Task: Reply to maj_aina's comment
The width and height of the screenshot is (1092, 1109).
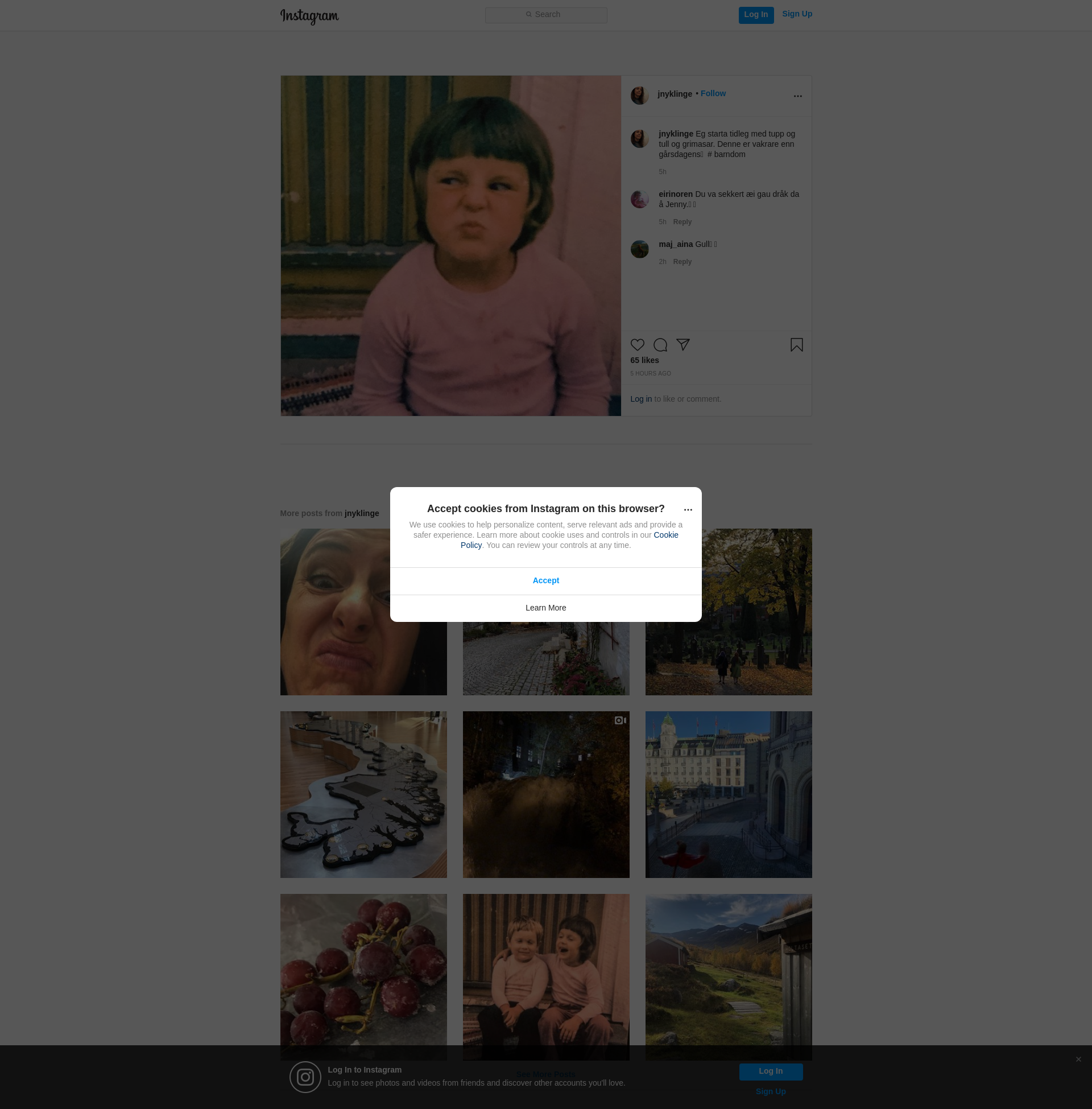Action: [x=682, y=262]
